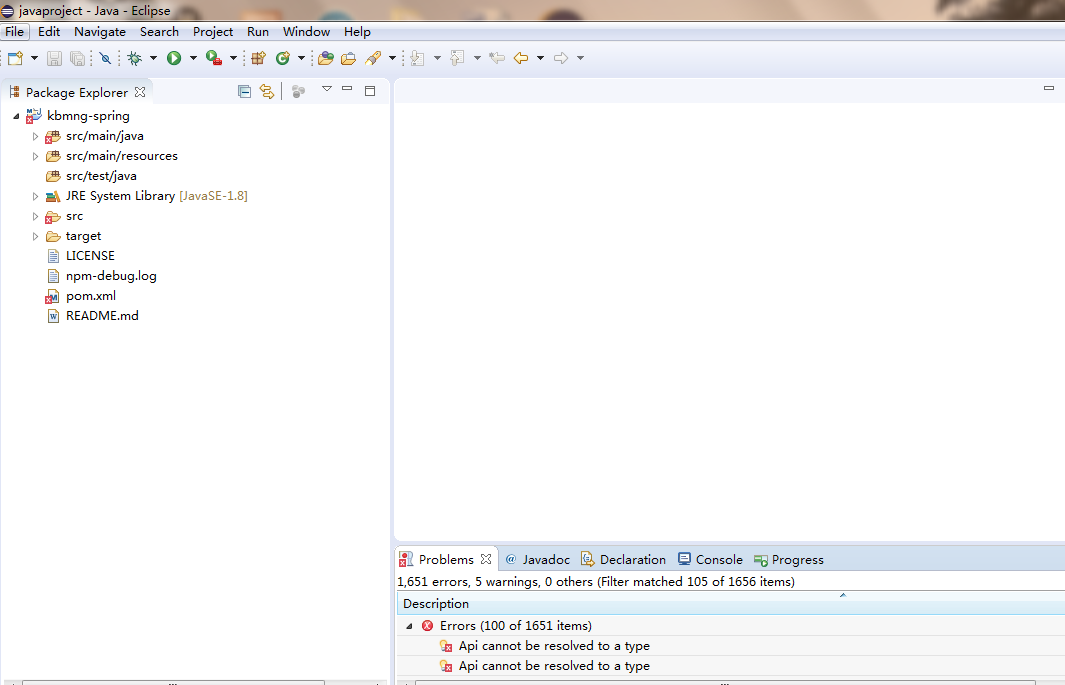1065x685 pixels.
Task: Open the Help menu
Action: click(357, 32)
